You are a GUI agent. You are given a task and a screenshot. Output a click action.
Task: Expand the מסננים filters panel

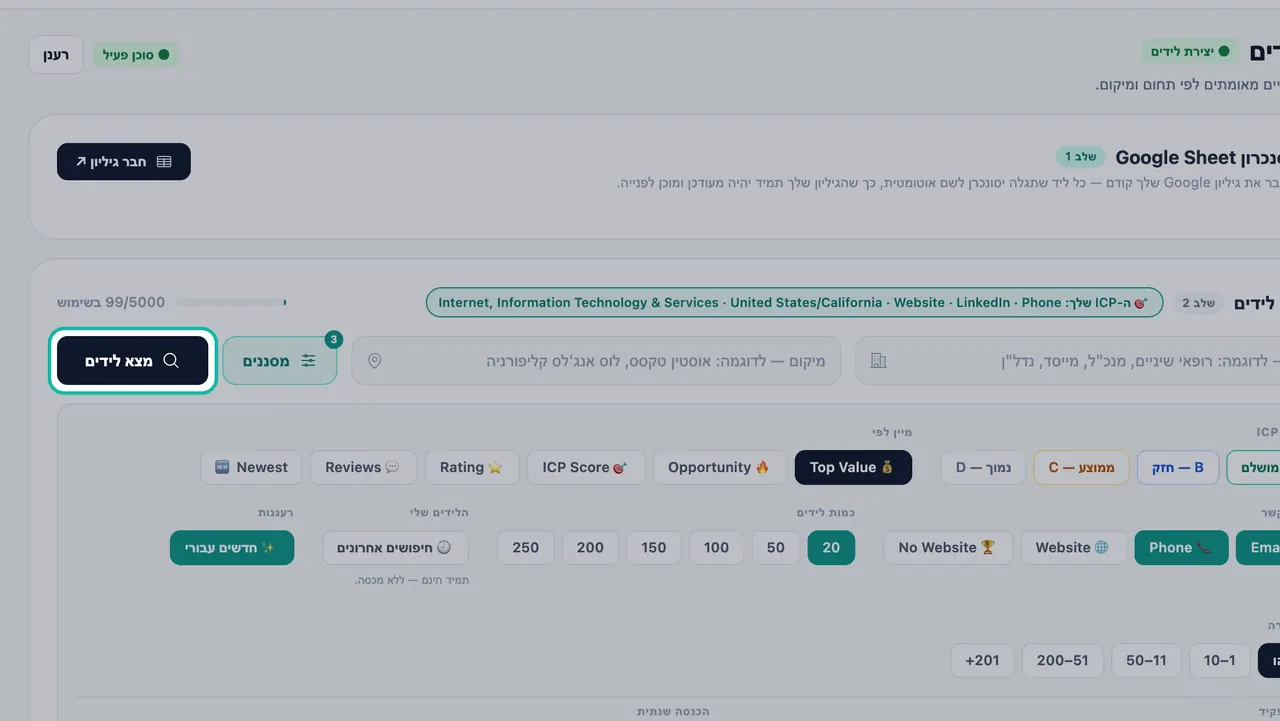[x=280, y=361]
